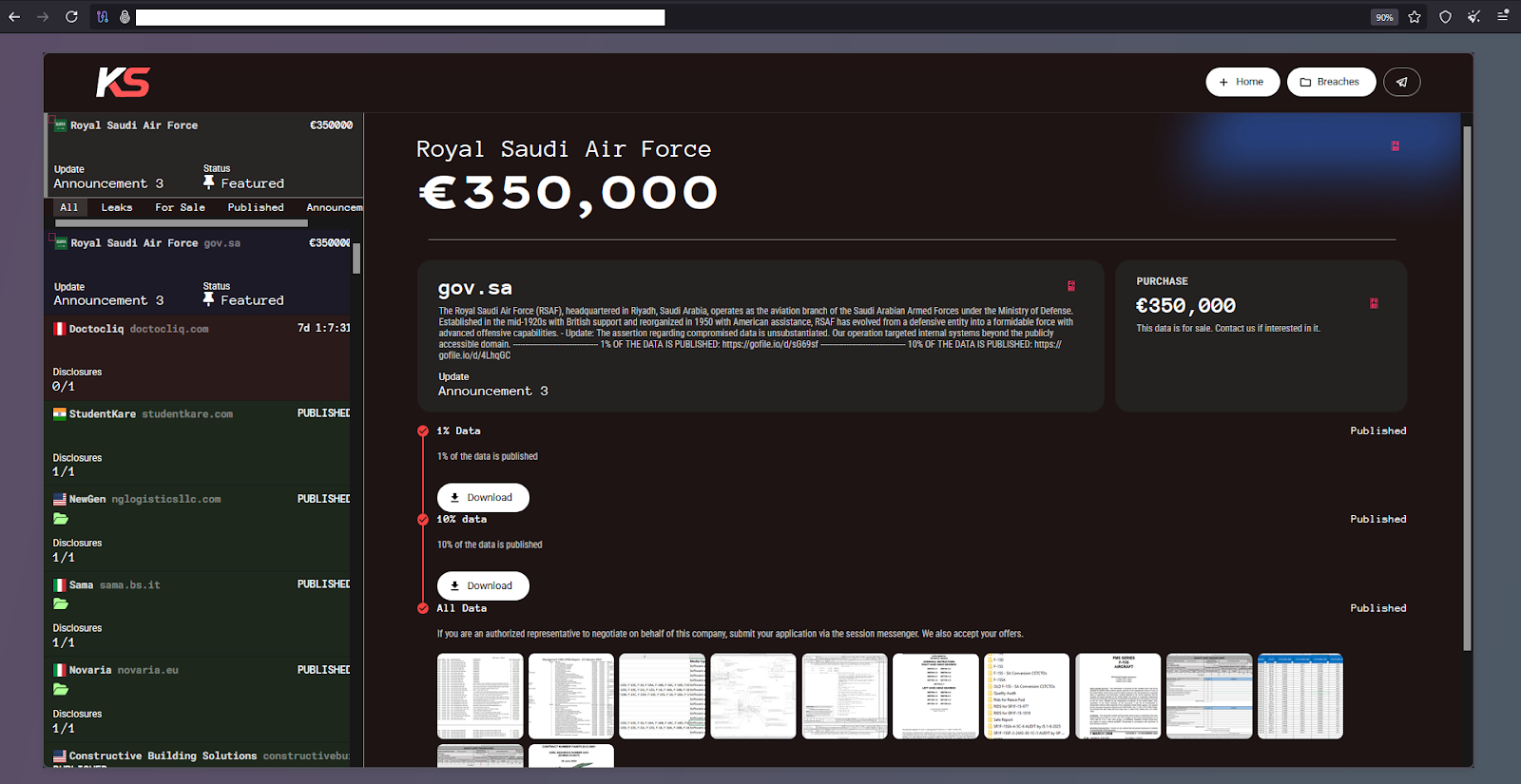Switch to the For Sale tab
1521x784 pixels.
coord(180,207)
